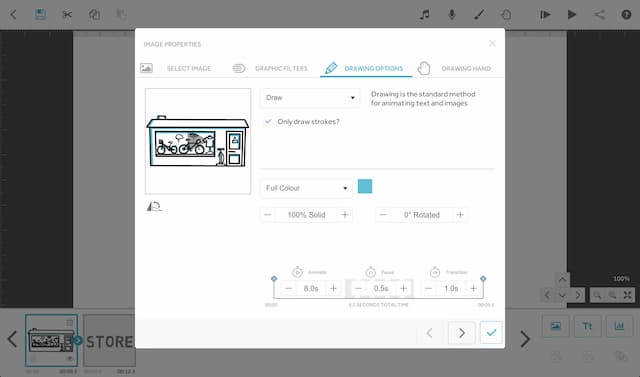Click the right timeline diamond marker
Image resolution: width=640 pixels, height=377 pixels.
click(483, 279)
